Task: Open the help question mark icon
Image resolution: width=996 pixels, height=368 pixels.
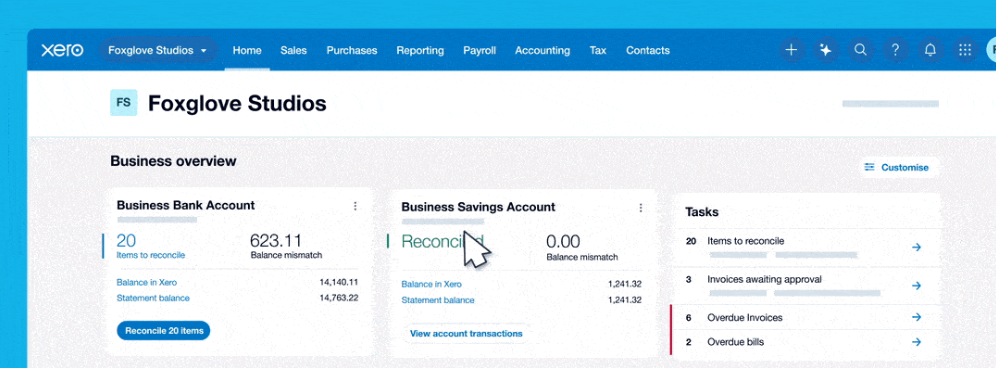Action: click(896, 50)
